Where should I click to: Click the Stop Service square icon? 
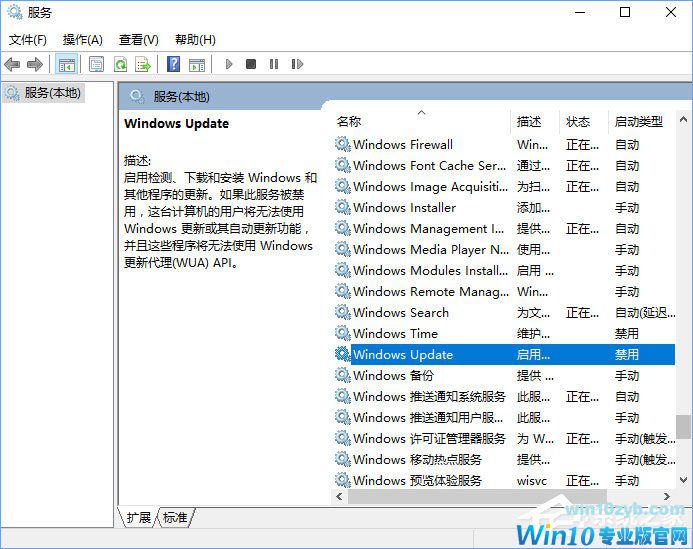point(251,65)
